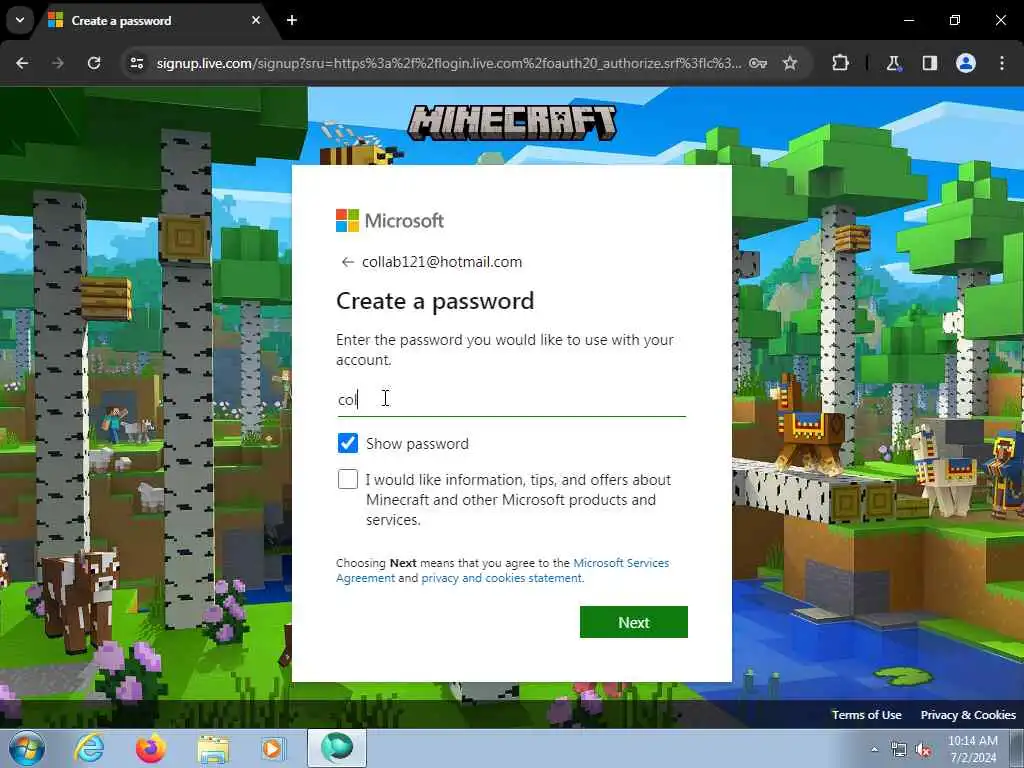1024x768 pixels.
Task: Open the tab search dropdown arrow
Action: [20, 20]
